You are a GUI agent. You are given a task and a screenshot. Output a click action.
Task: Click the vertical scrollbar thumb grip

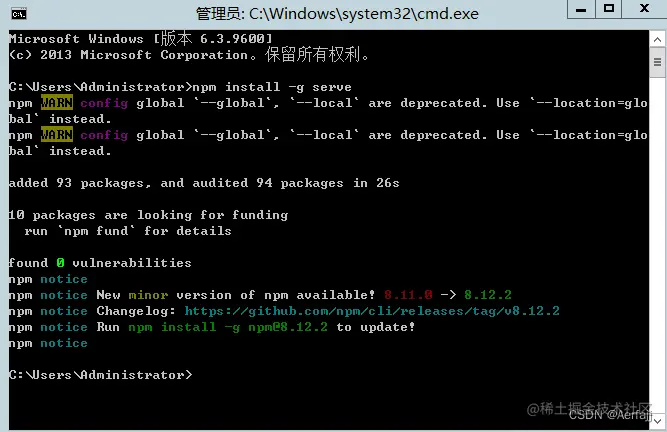[657, 63]
